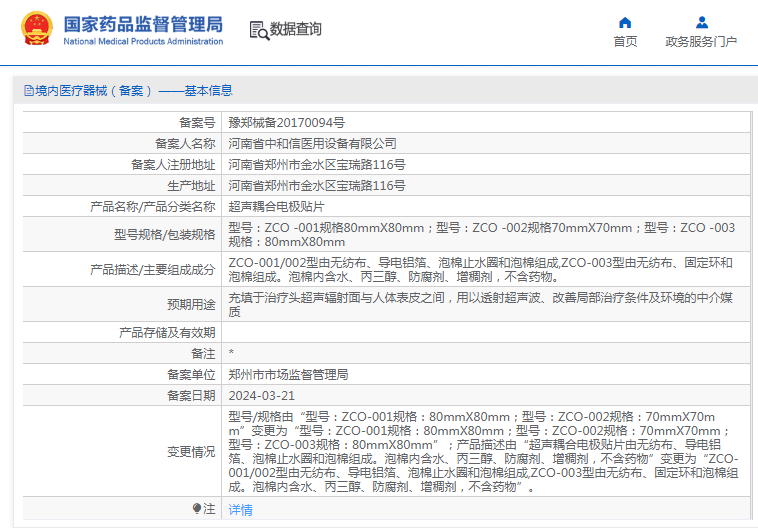Click the 生产地址 row label

click(x=191, y=186)
